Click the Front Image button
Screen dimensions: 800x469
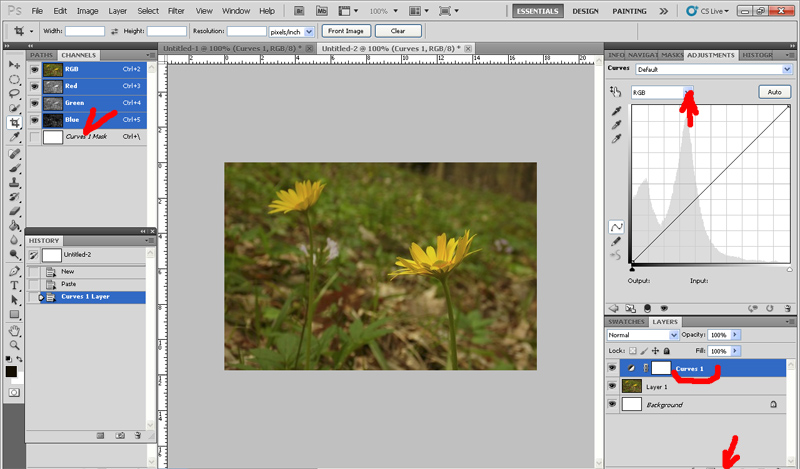[x=346, y=31]
